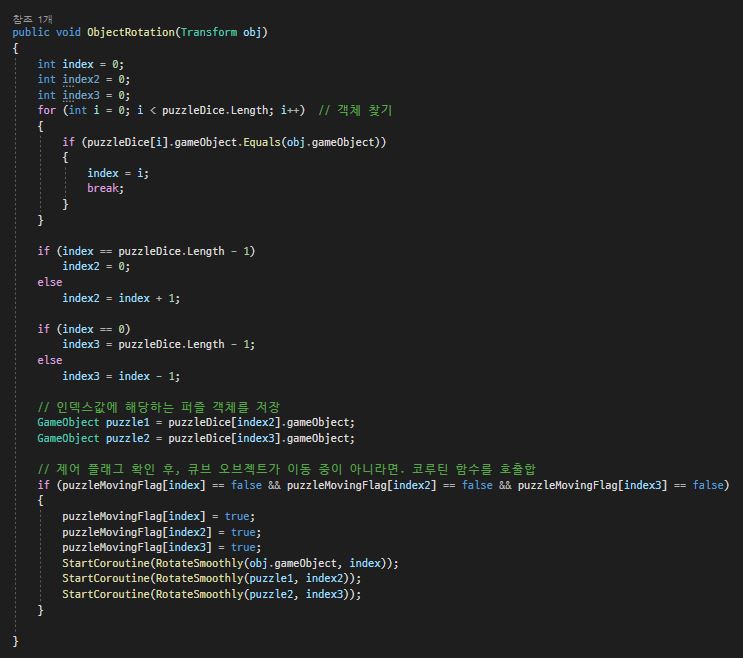Image resolution: width=743 pixels, height=658 pixels.
Task: Select the Transform parameter type
Action: [208, 32]
